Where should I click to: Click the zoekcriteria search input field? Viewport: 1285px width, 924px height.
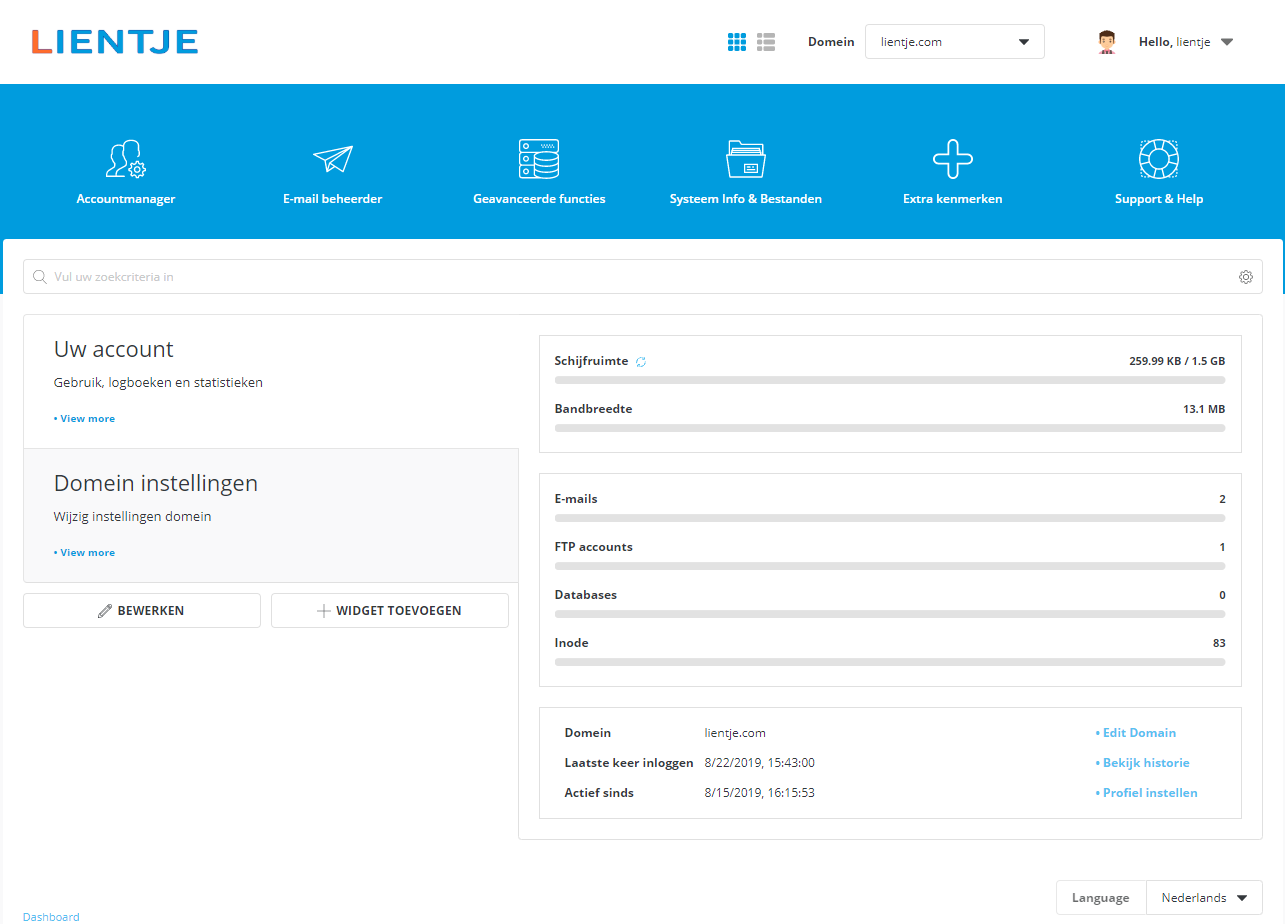click(400, 276)
